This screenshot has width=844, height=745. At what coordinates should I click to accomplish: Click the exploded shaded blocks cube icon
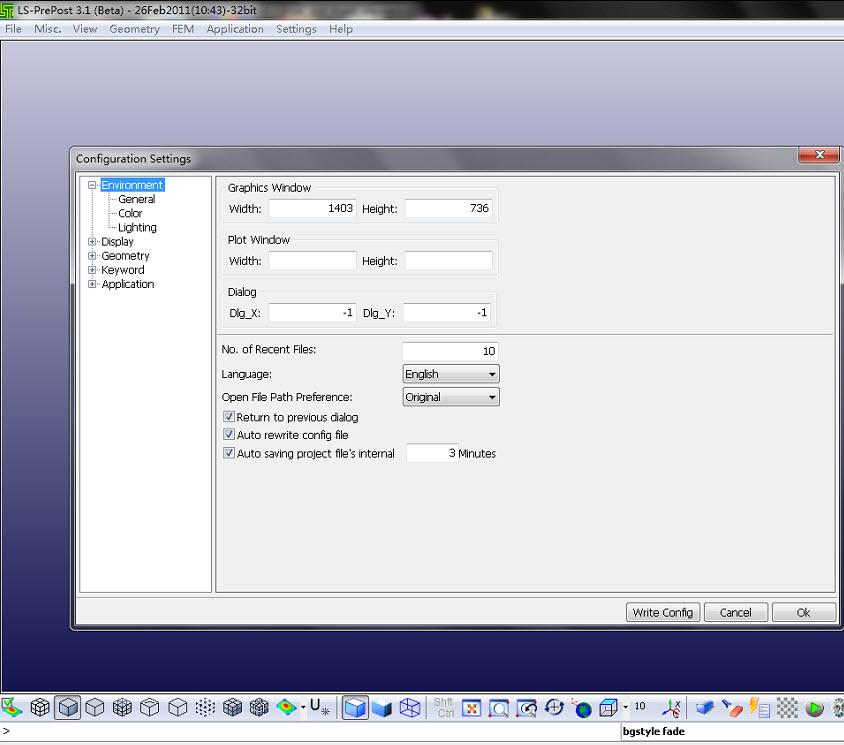259,707
